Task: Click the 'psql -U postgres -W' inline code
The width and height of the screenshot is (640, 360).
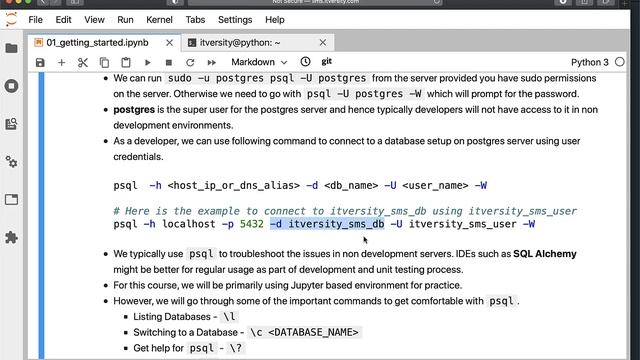Action: pyautogui.click(x=364, y=94)
